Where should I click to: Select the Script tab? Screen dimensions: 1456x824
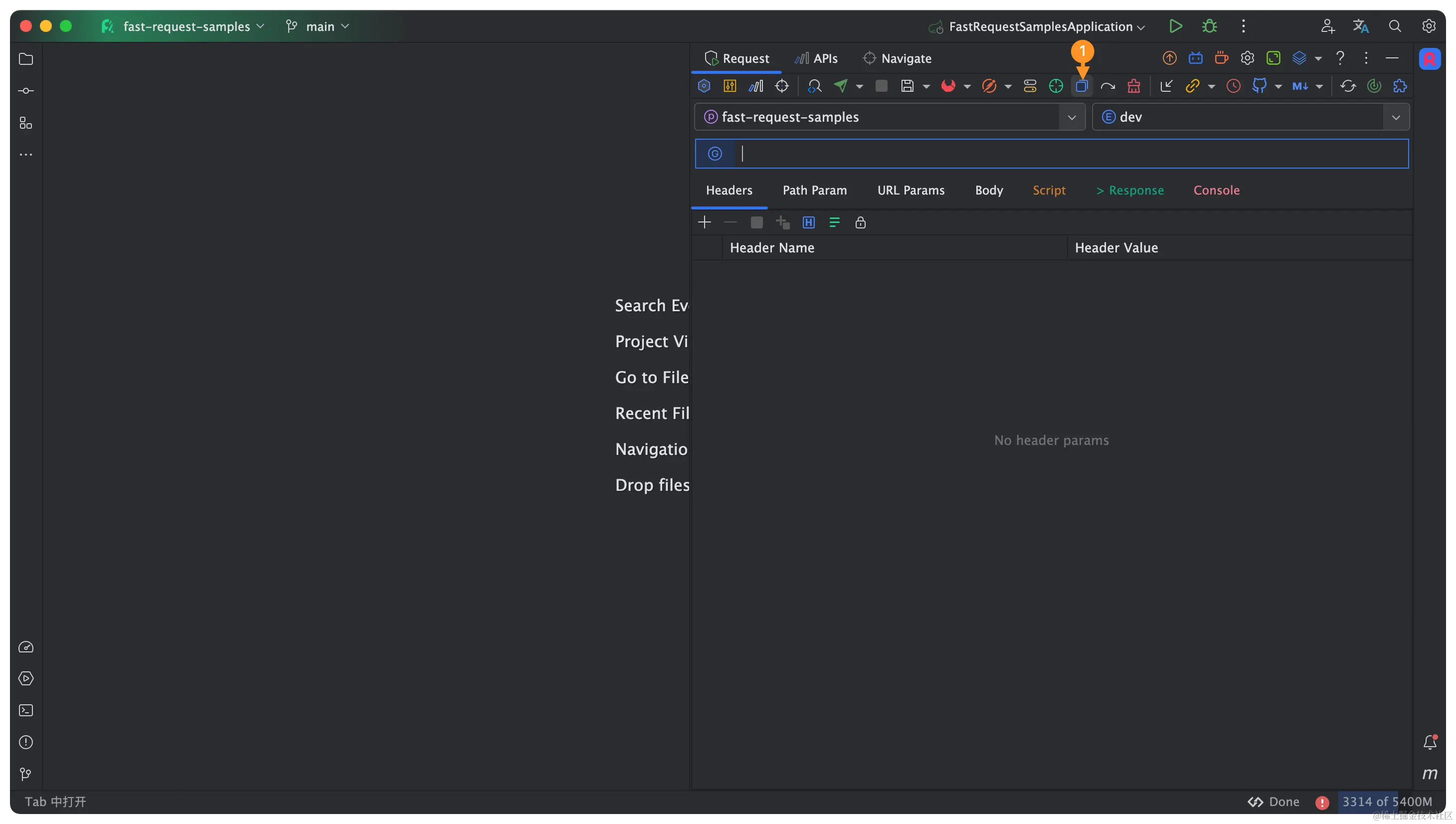[1049, 190]
